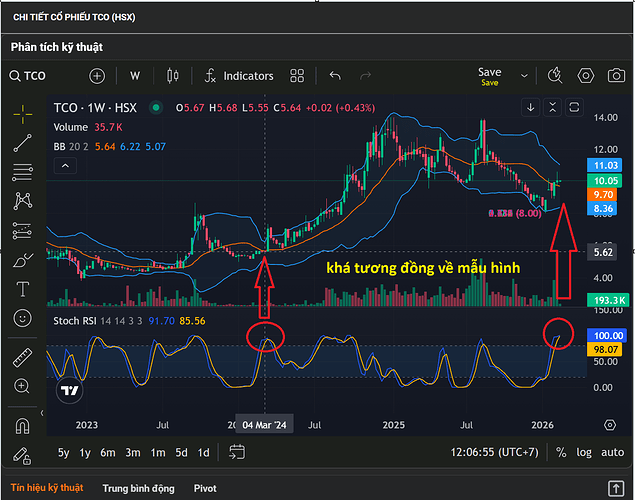Image resolution: width=635 pixels, height=500 pixels.
Task: Undo the last chart action
Action: (335, 76)
